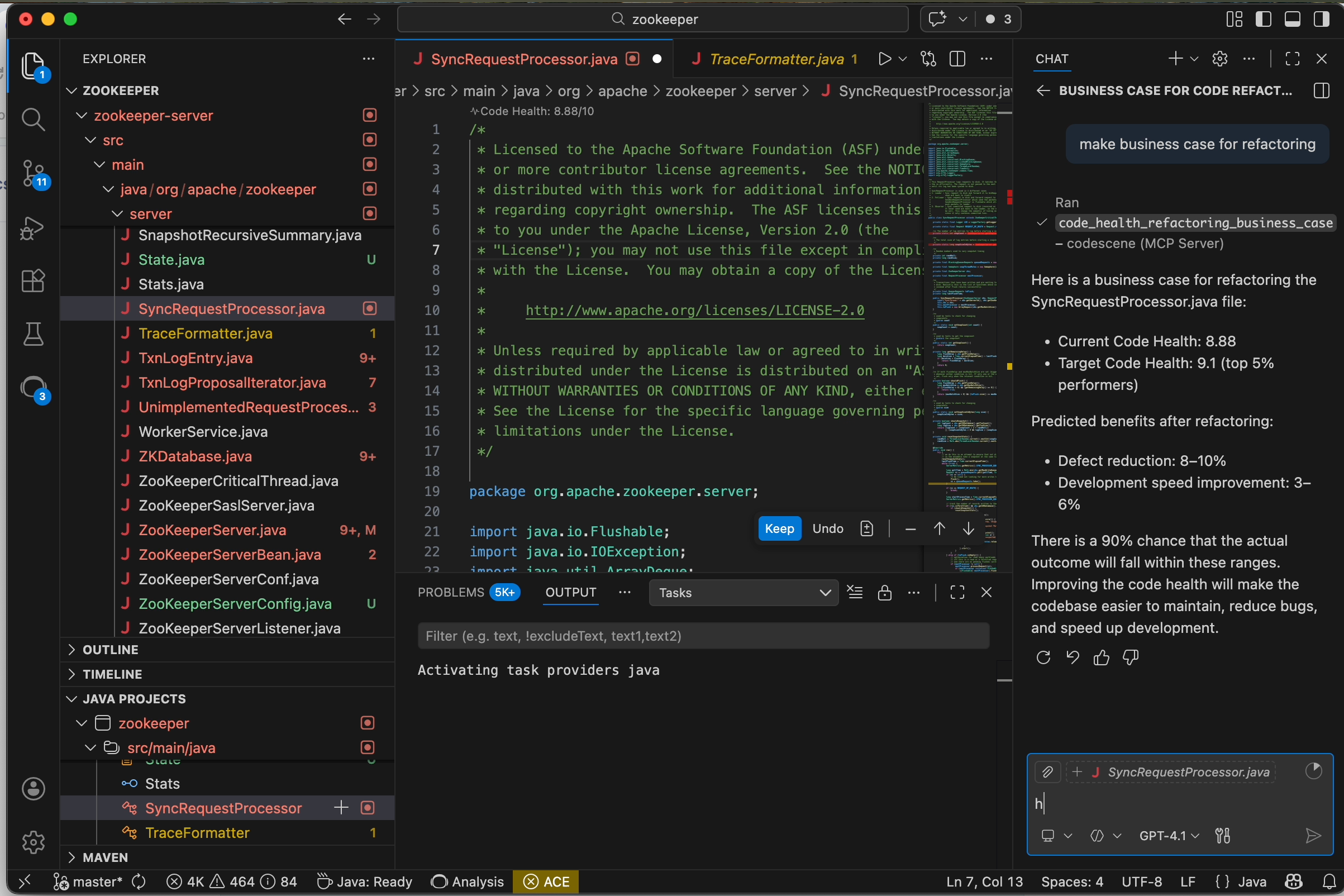Open configure tools icon in chat input

tap(1223, 836)
